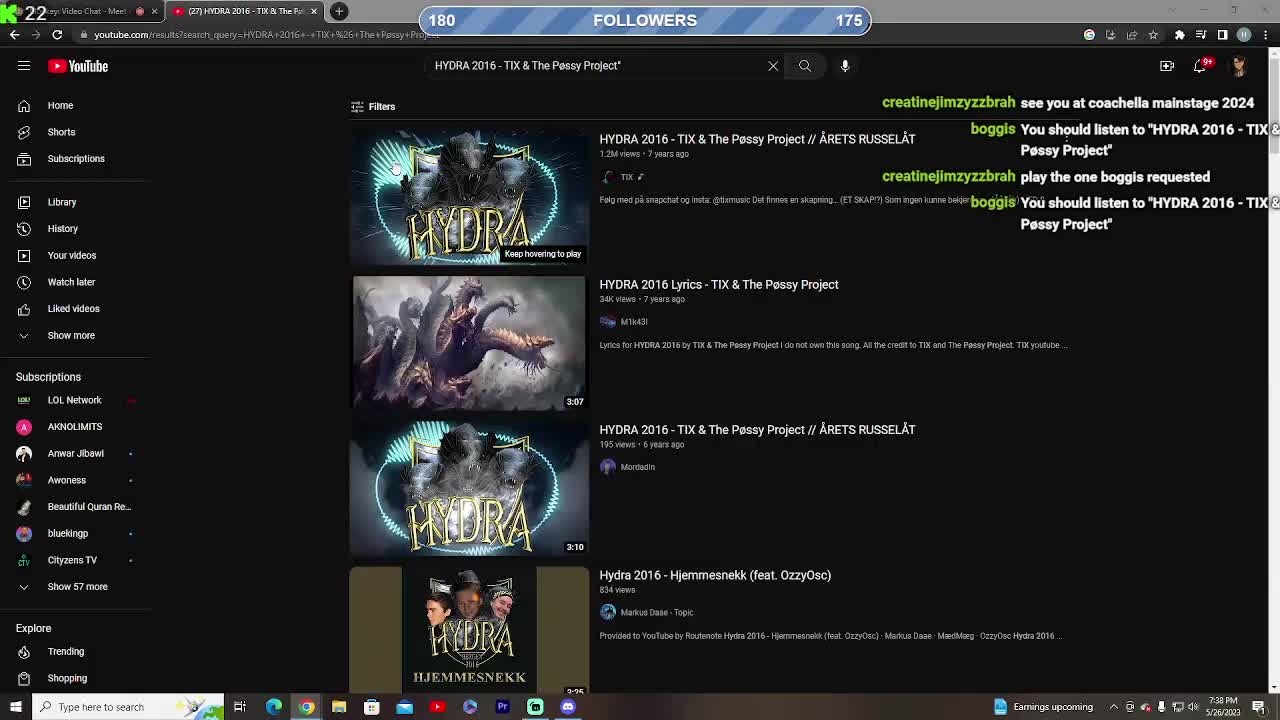The image size is (1280, 720).
Task: Go back to the previous page
Action: (14, 35)
